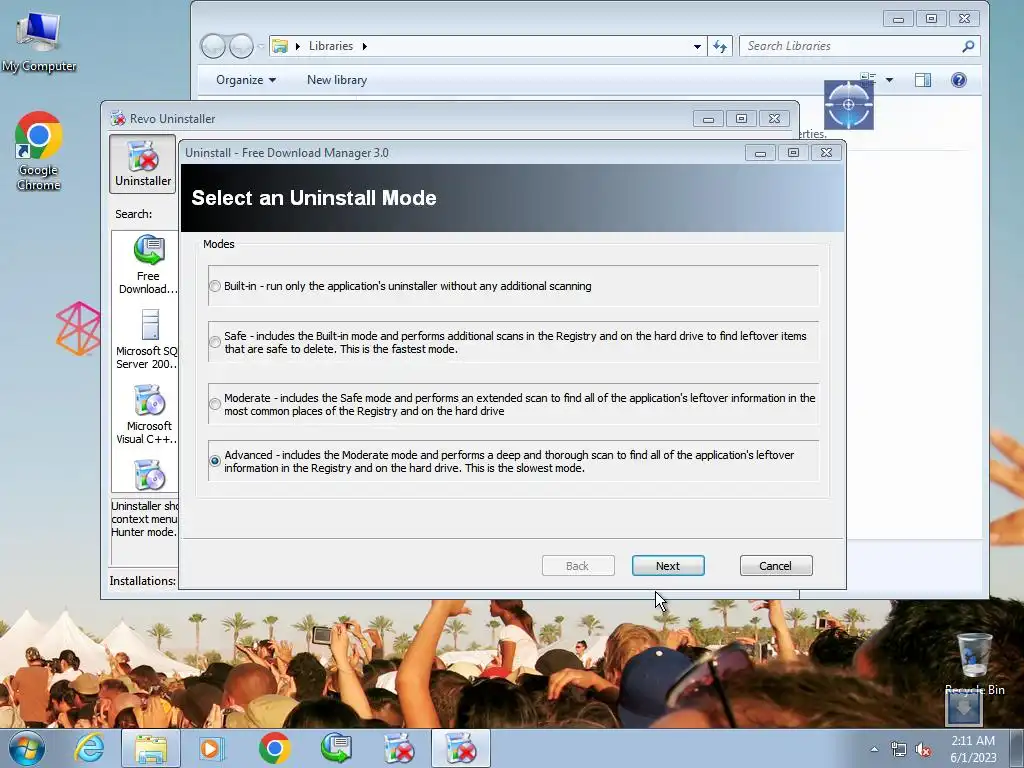Open address bar history dropdown in Libraries

pyautogui.click(x=697, y=46)
